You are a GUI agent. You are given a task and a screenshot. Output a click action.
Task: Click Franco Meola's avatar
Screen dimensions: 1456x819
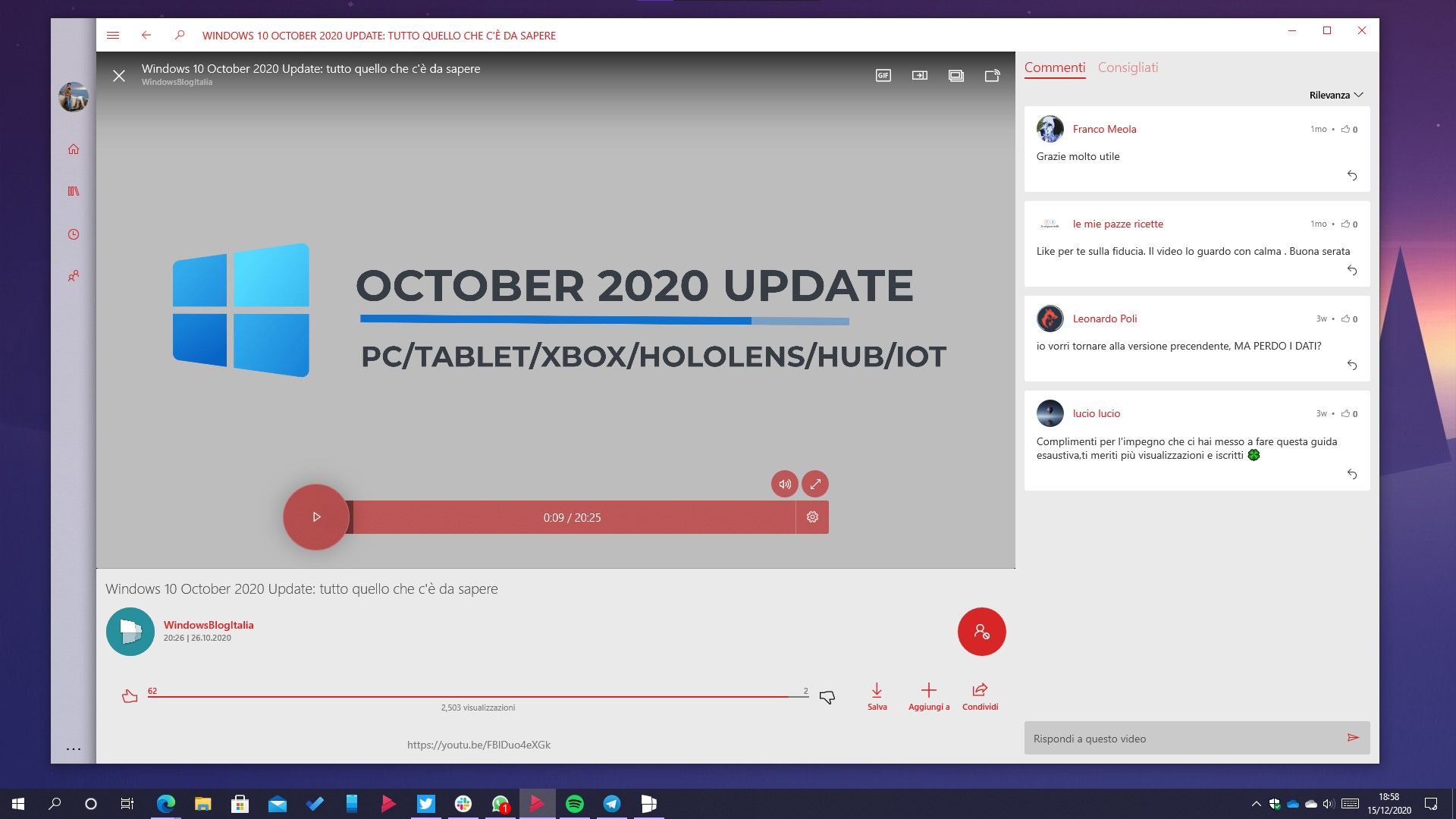pyautogui.click(x=1050, y=129)
